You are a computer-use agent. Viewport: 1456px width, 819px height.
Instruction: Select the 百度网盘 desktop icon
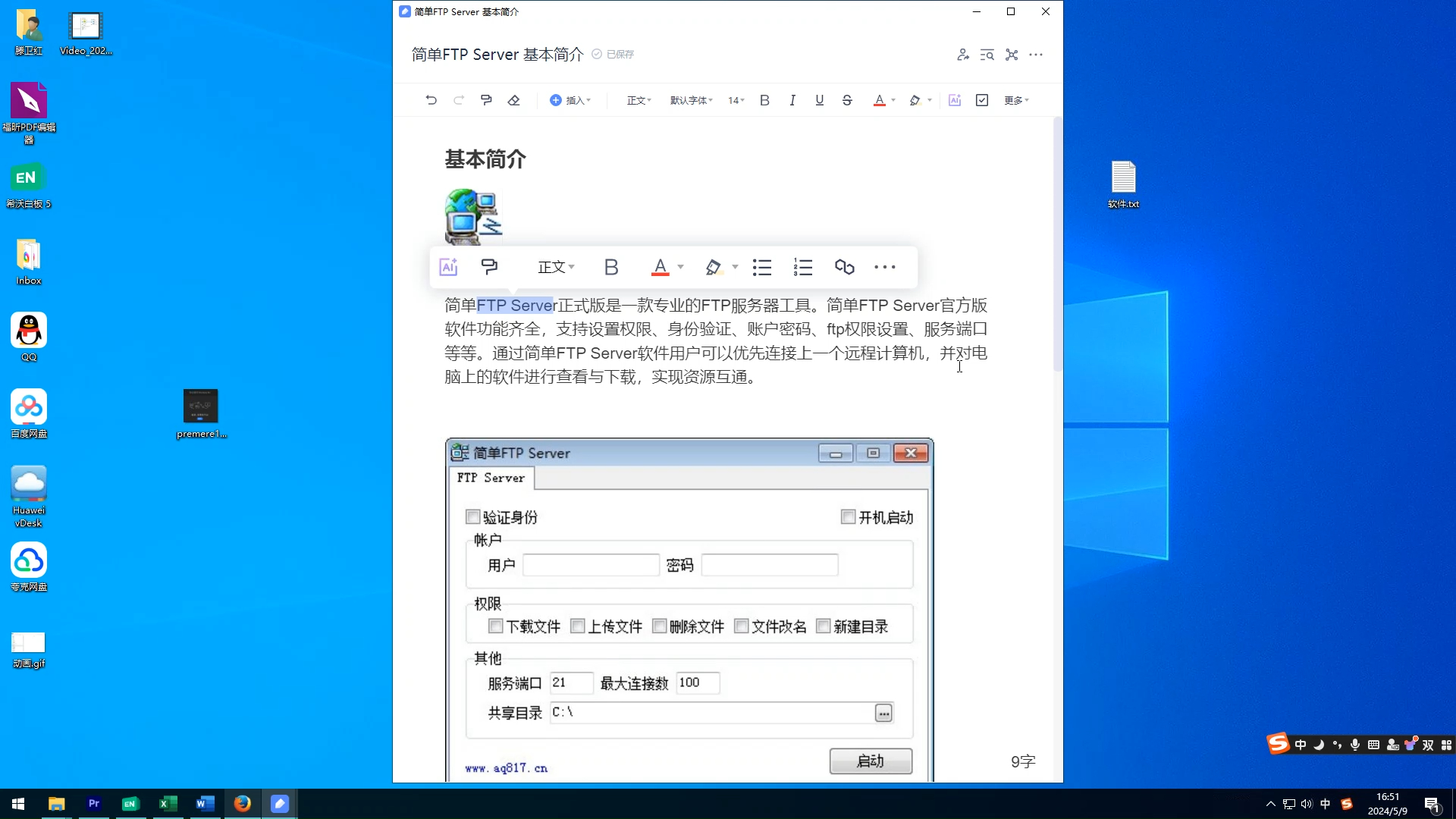[29, 414]
